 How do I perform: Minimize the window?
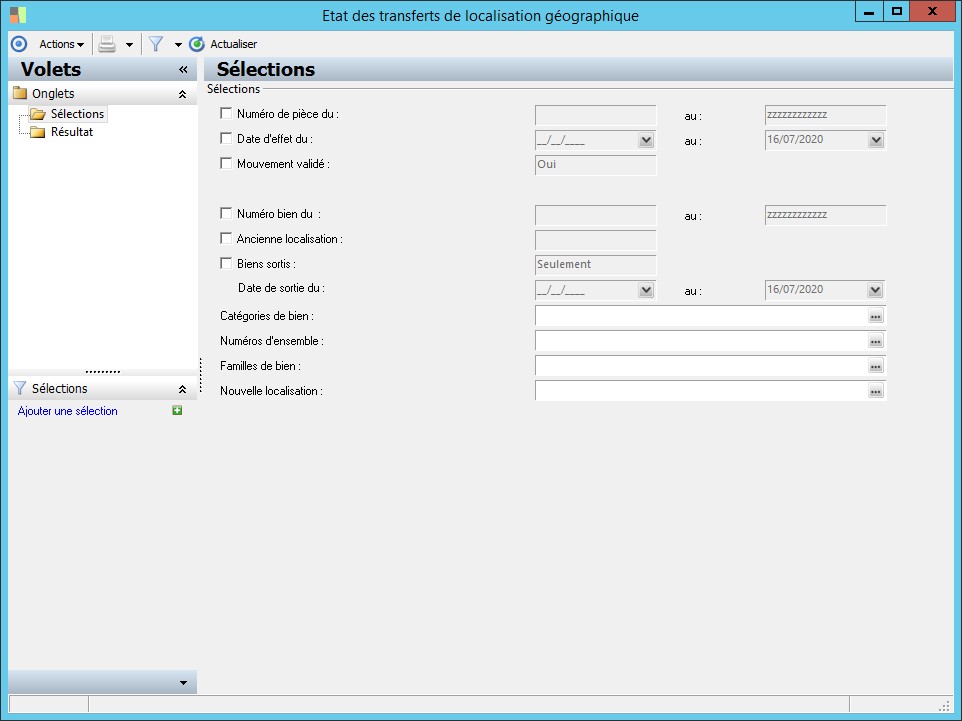[869, 11]
